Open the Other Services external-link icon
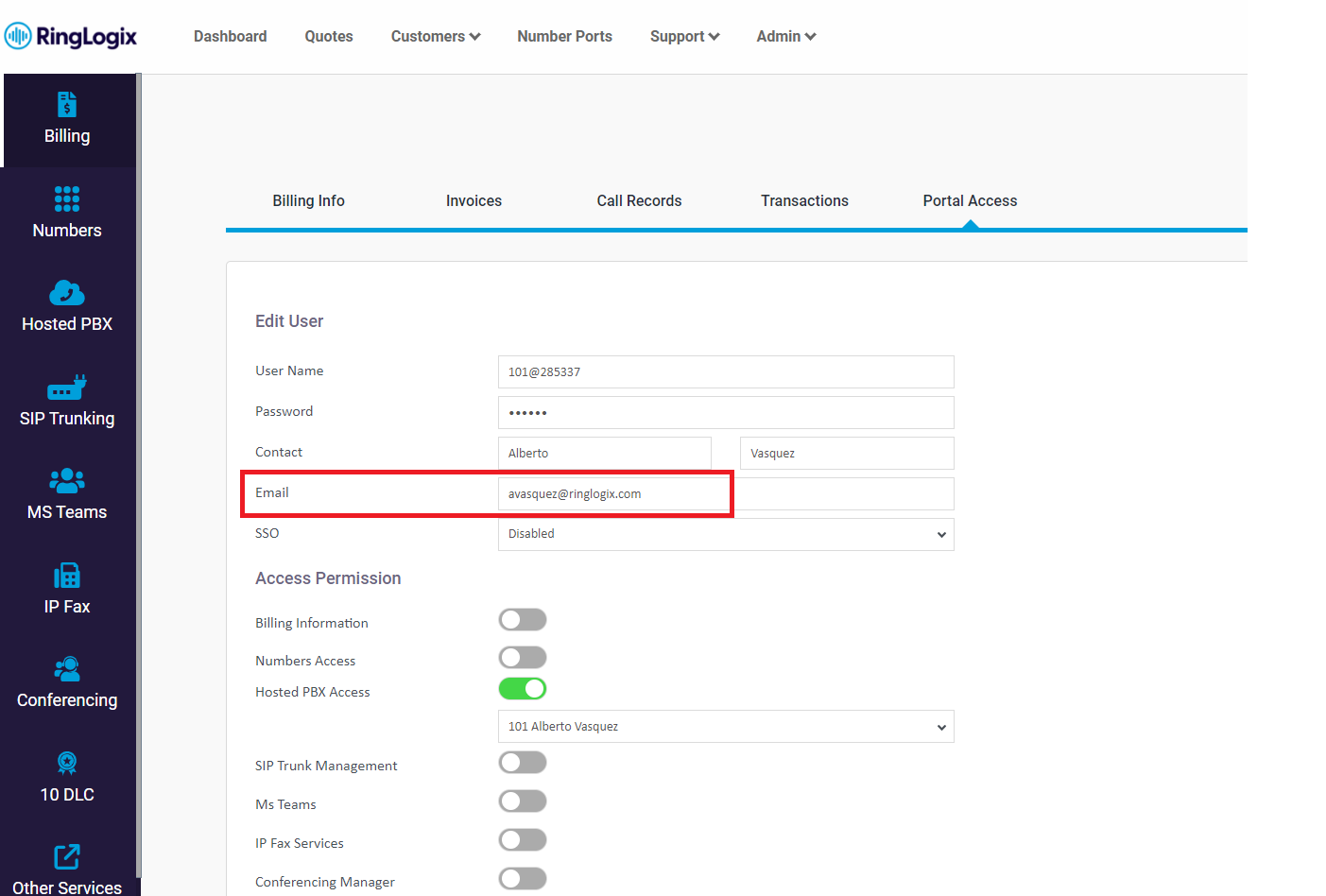1326x896 pixels. click(x=67, y=856)
